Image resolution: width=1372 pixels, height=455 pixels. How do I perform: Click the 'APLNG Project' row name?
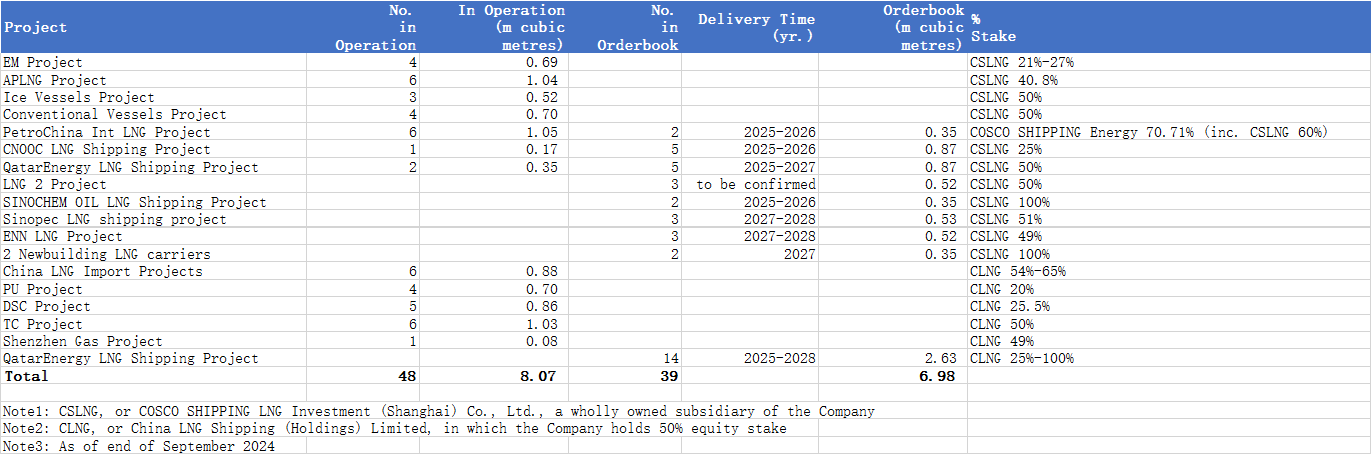[x=153, y=80]
